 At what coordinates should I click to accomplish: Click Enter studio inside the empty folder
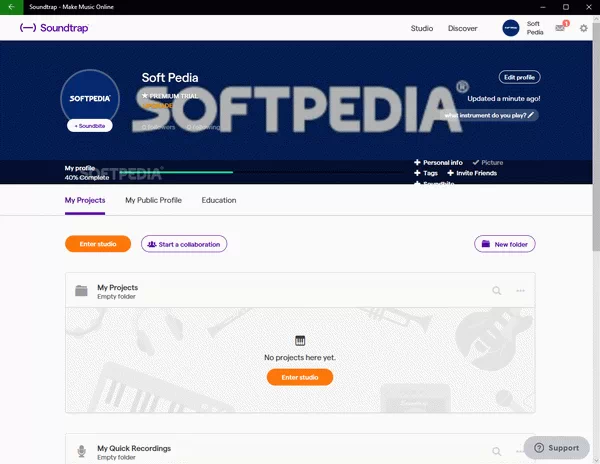point(300,377)
